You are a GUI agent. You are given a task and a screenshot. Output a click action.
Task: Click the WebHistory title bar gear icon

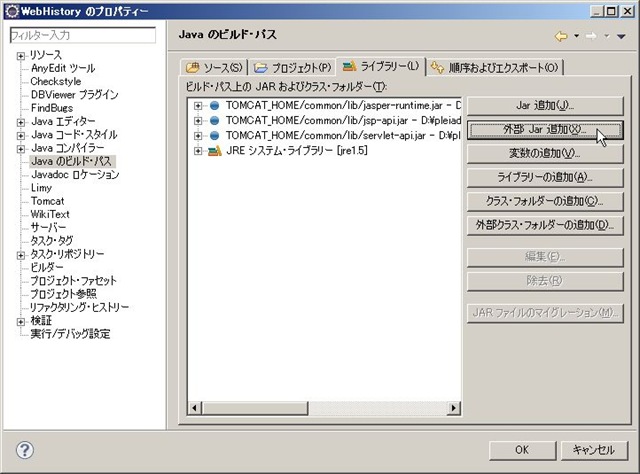[x=12, y=11]
